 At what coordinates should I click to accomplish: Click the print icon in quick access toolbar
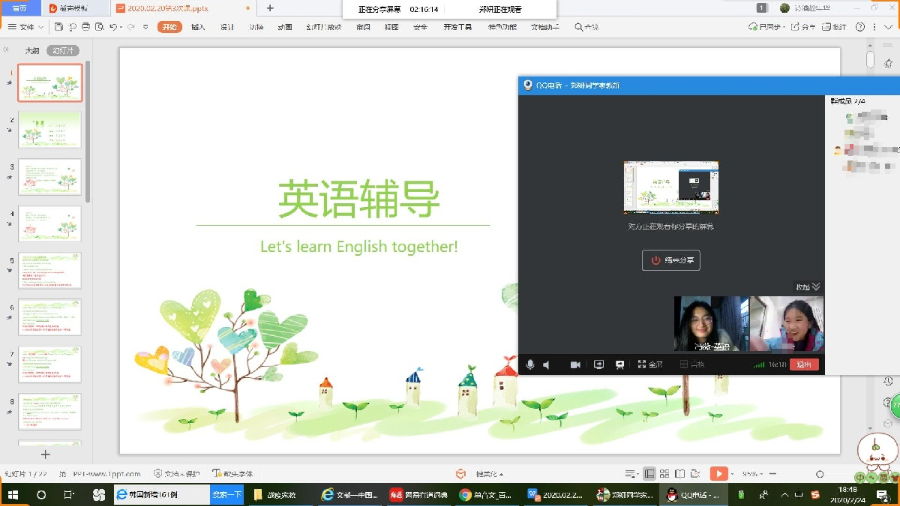click(x=86, y=27)
